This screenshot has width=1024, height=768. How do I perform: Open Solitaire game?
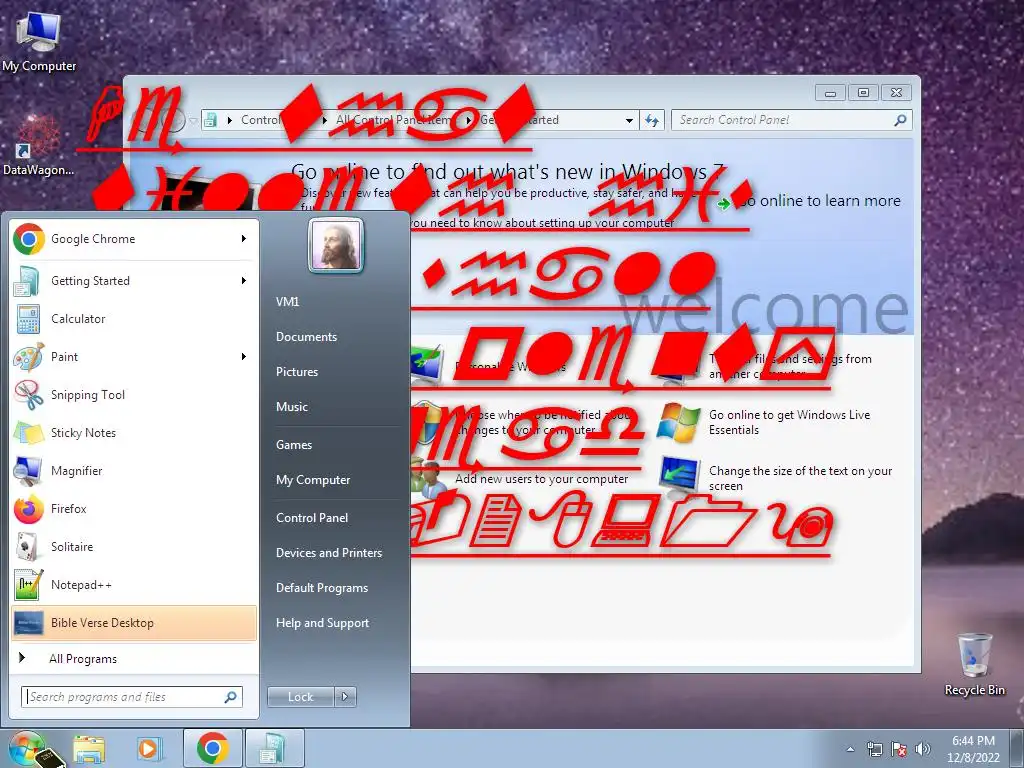(134, 547)
